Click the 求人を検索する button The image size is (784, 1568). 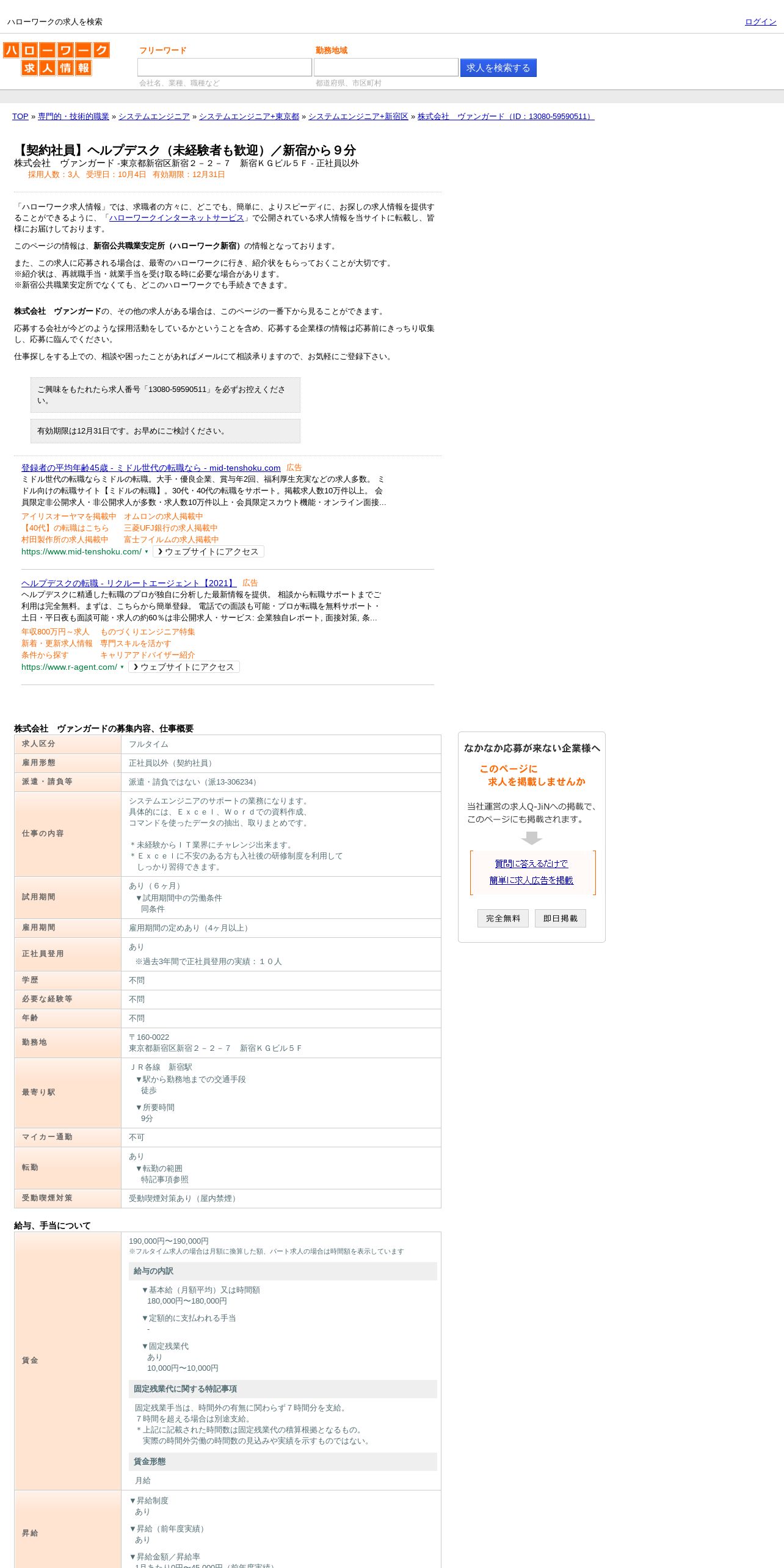pos(498,68)
